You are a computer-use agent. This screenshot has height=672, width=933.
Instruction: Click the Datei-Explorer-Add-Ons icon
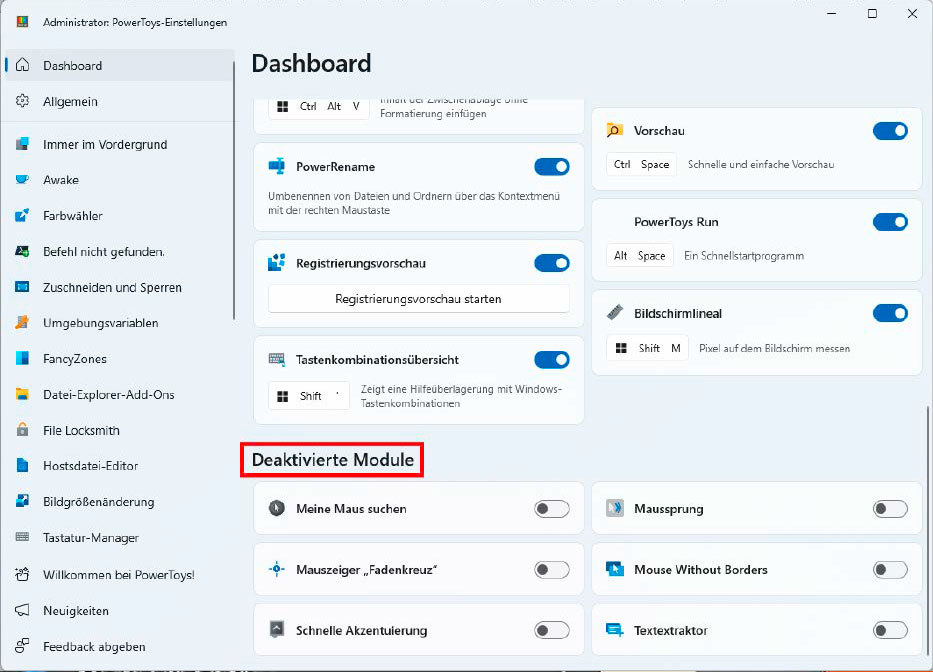(x=22, y=394)
